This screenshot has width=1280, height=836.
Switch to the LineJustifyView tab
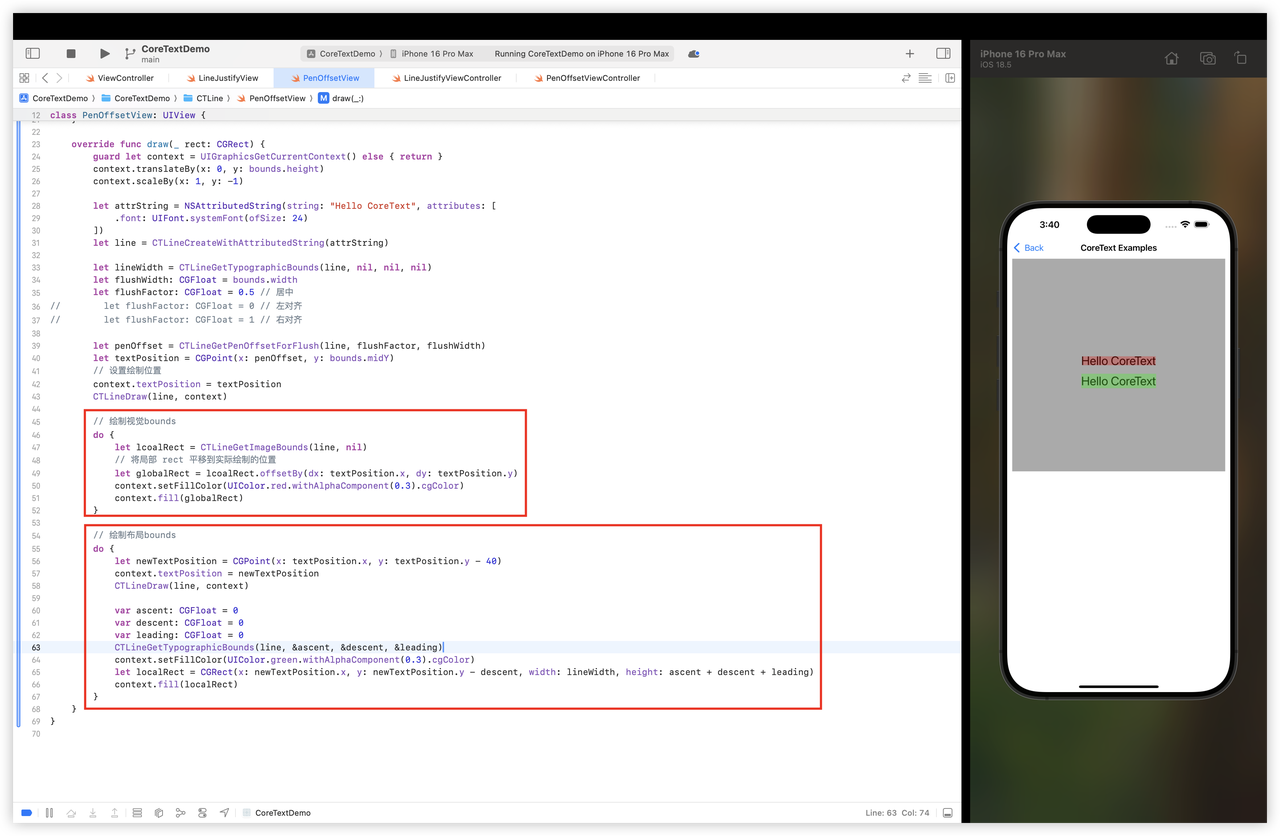(222, 78)
